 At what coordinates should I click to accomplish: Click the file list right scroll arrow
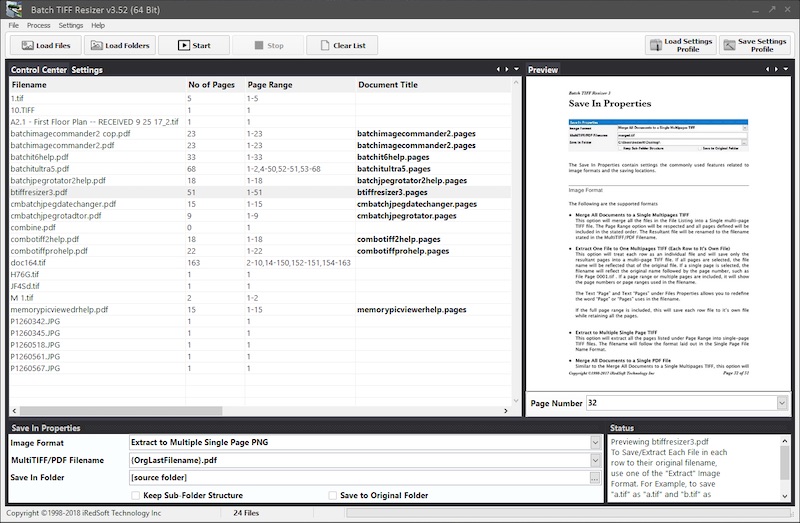pos(506,411)
